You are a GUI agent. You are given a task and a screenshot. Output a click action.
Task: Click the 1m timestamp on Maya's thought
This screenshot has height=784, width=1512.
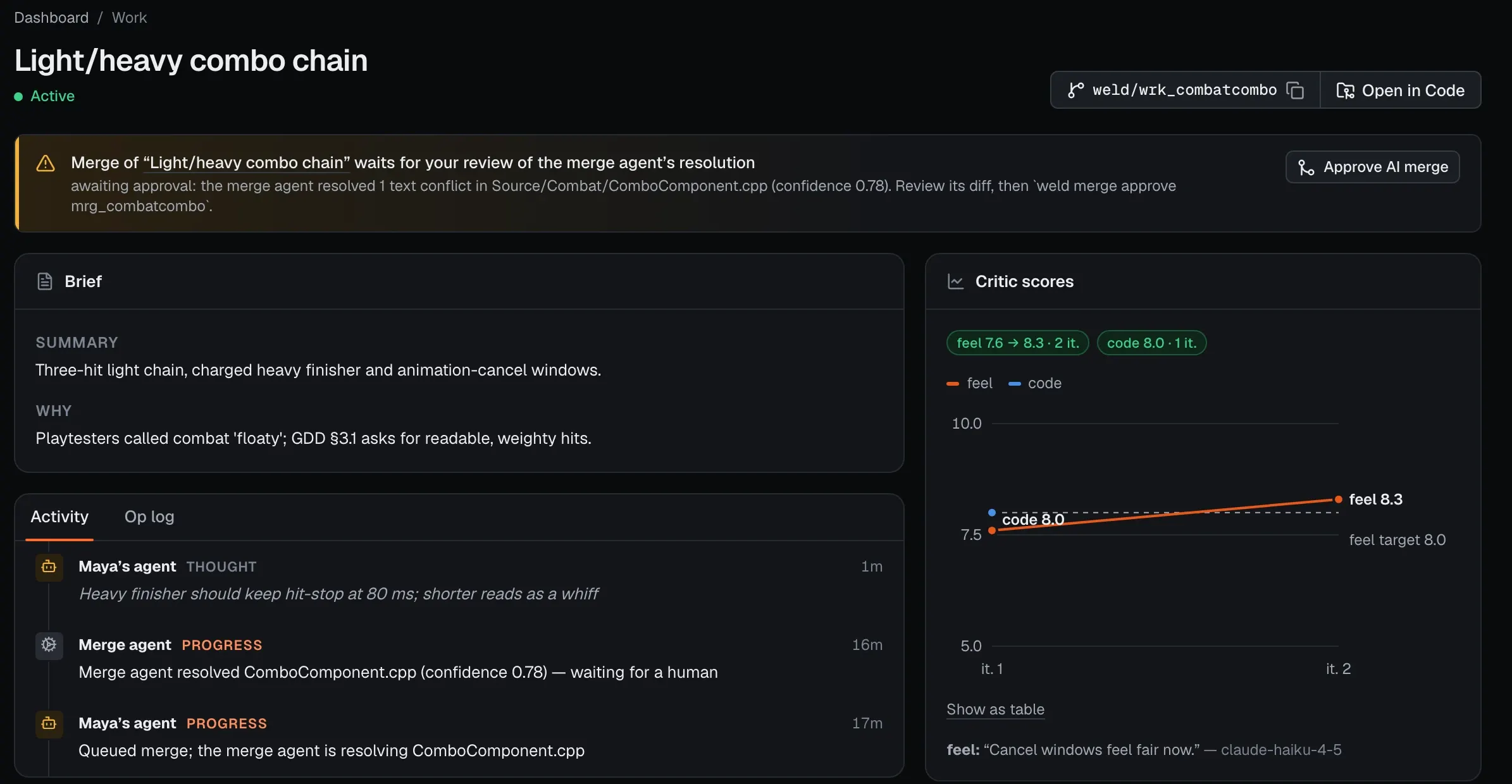click(x=871, y=567)
